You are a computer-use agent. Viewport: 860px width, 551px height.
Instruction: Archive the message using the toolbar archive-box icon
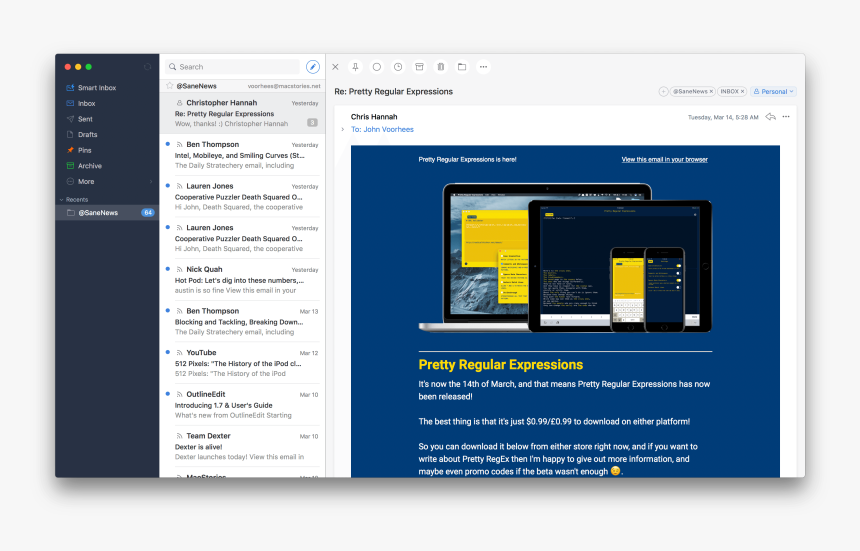(x=420, y=67)
